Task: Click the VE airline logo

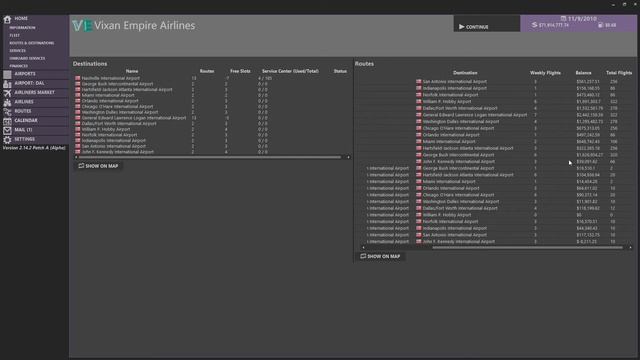Action: click(82, 26)
